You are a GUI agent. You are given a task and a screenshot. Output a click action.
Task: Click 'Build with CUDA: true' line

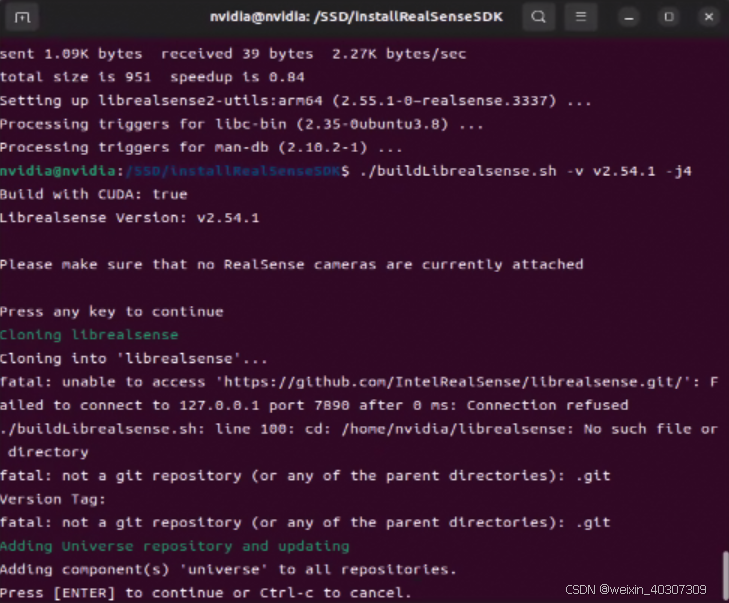pos(93,194)
